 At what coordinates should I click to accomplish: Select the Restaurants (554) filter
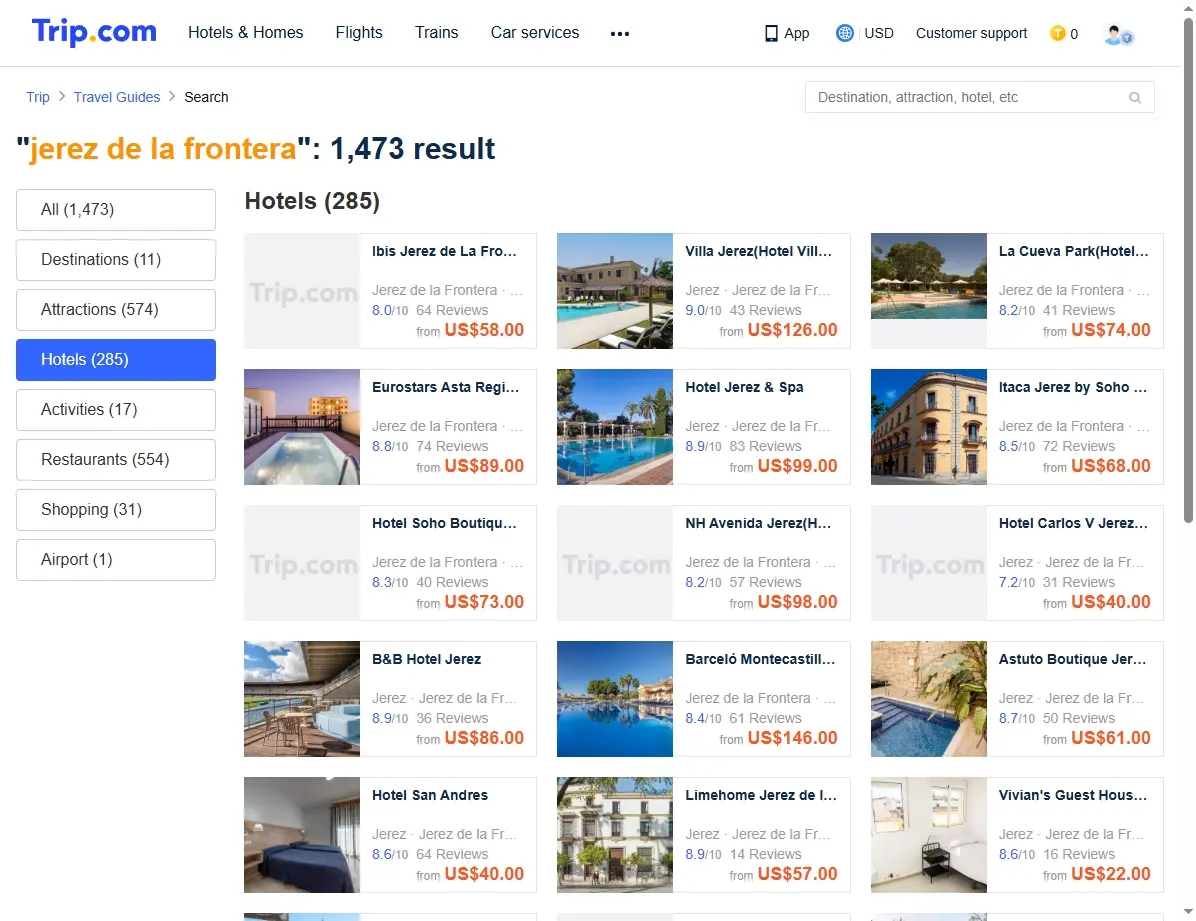click(x=116, y=459)
